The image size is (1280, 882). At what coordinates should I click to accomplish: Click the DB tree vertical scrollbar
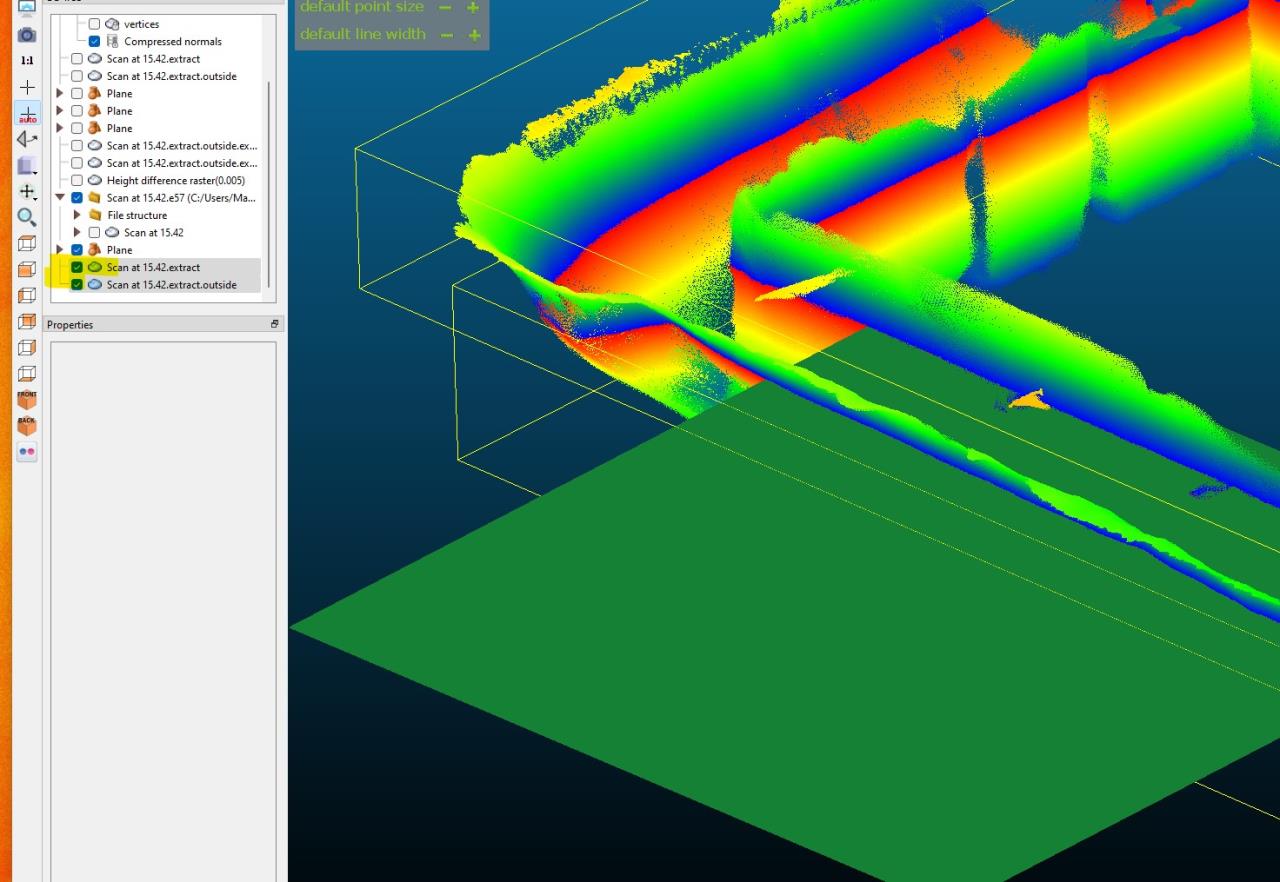[268, 180]
